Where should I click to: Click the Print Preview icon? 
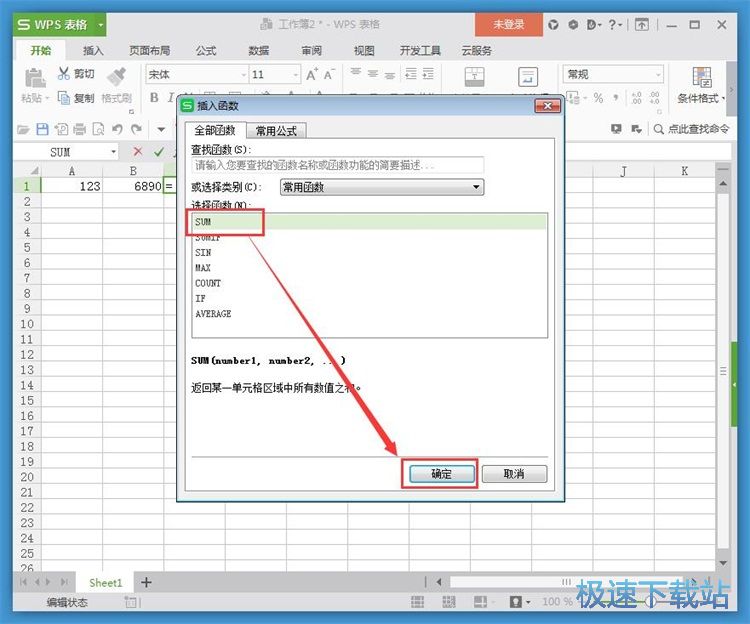(x=98, y=129)
